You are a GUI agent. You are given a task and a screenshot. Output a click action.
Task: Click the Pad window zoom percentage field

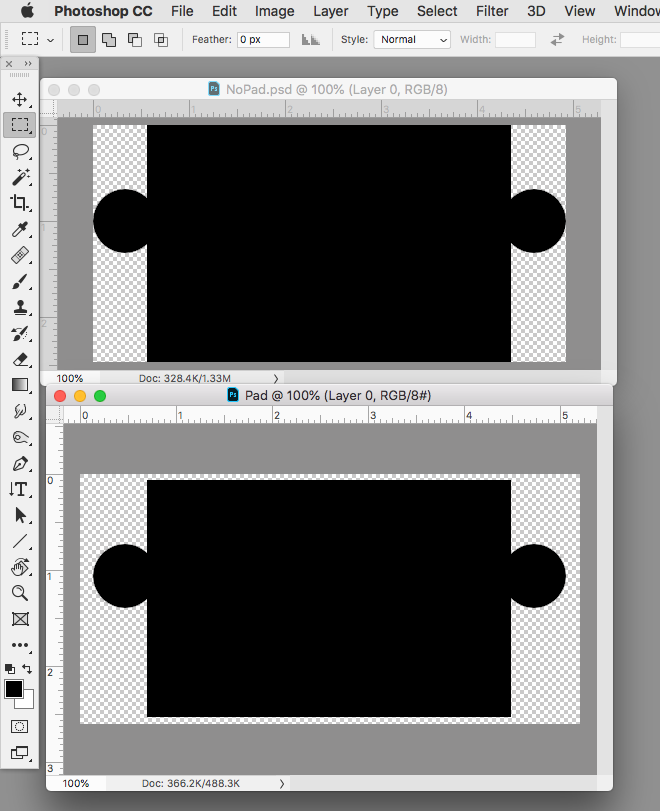76,784
